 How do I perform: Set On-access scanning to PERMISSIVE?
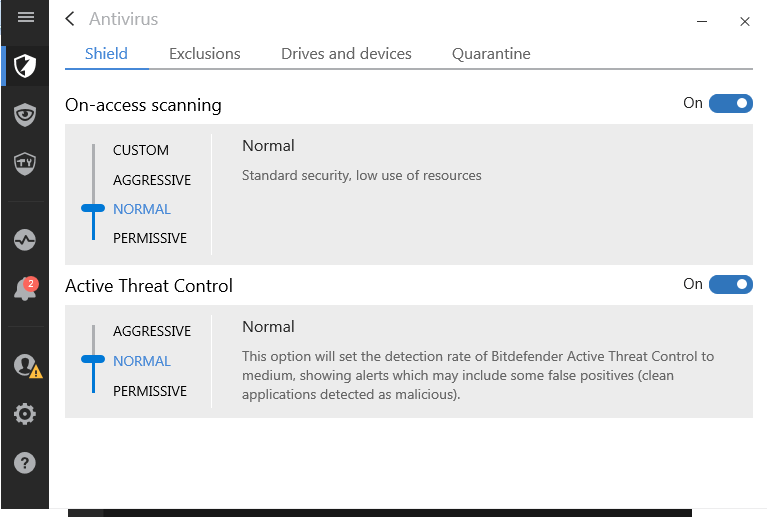tap(150, 238)
